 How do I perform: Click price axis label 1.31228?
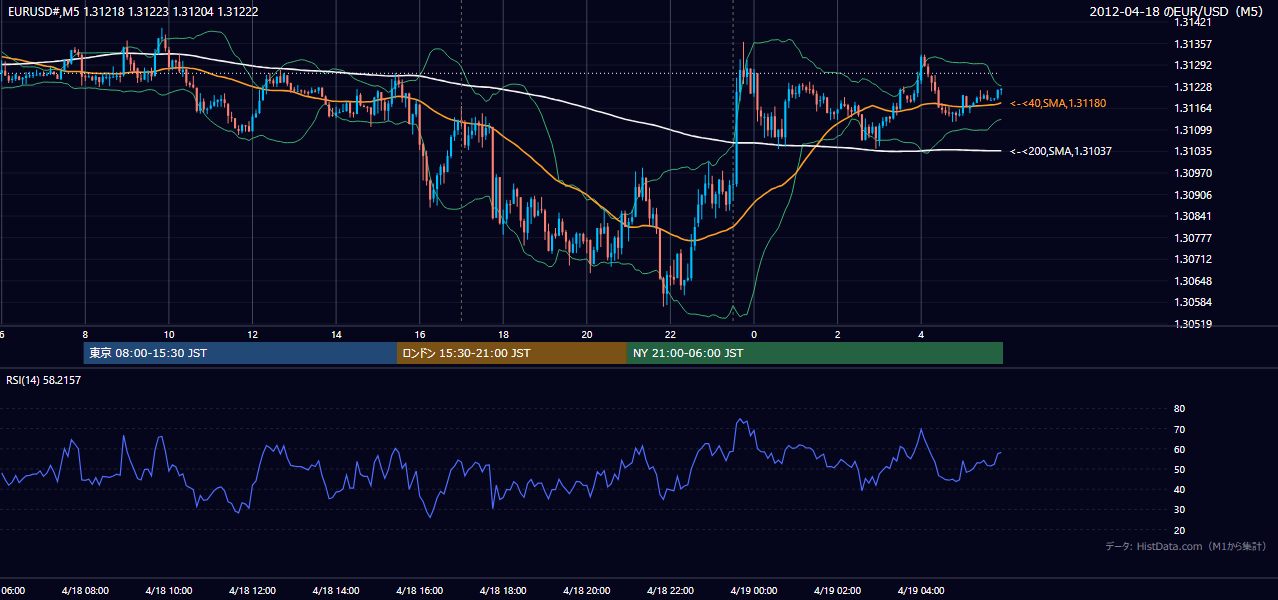pyautogui.click(x=1192, y=87)
